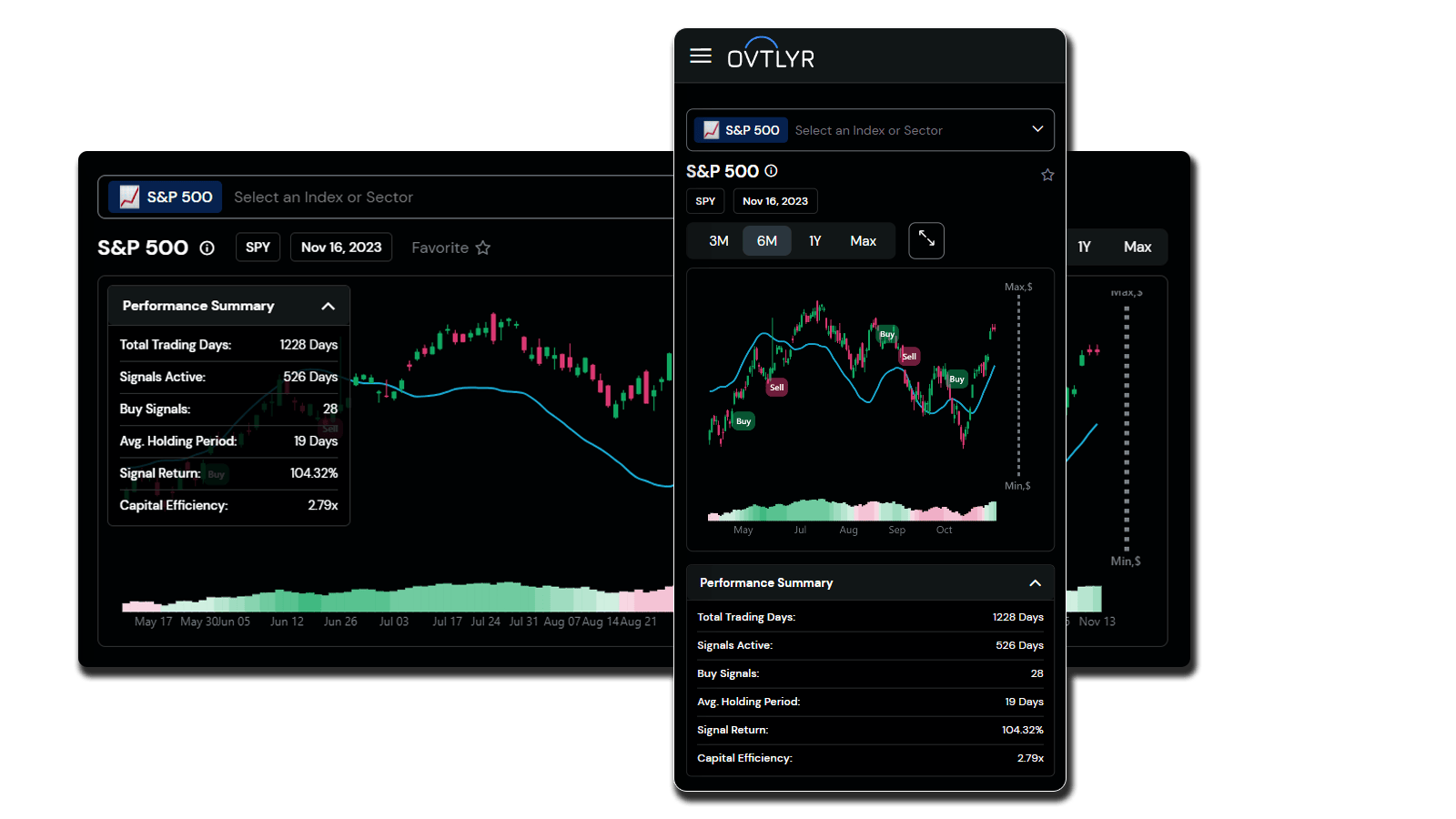
Task: Collapse the mobile Performance Summary panel
Action: (1035, 583)
